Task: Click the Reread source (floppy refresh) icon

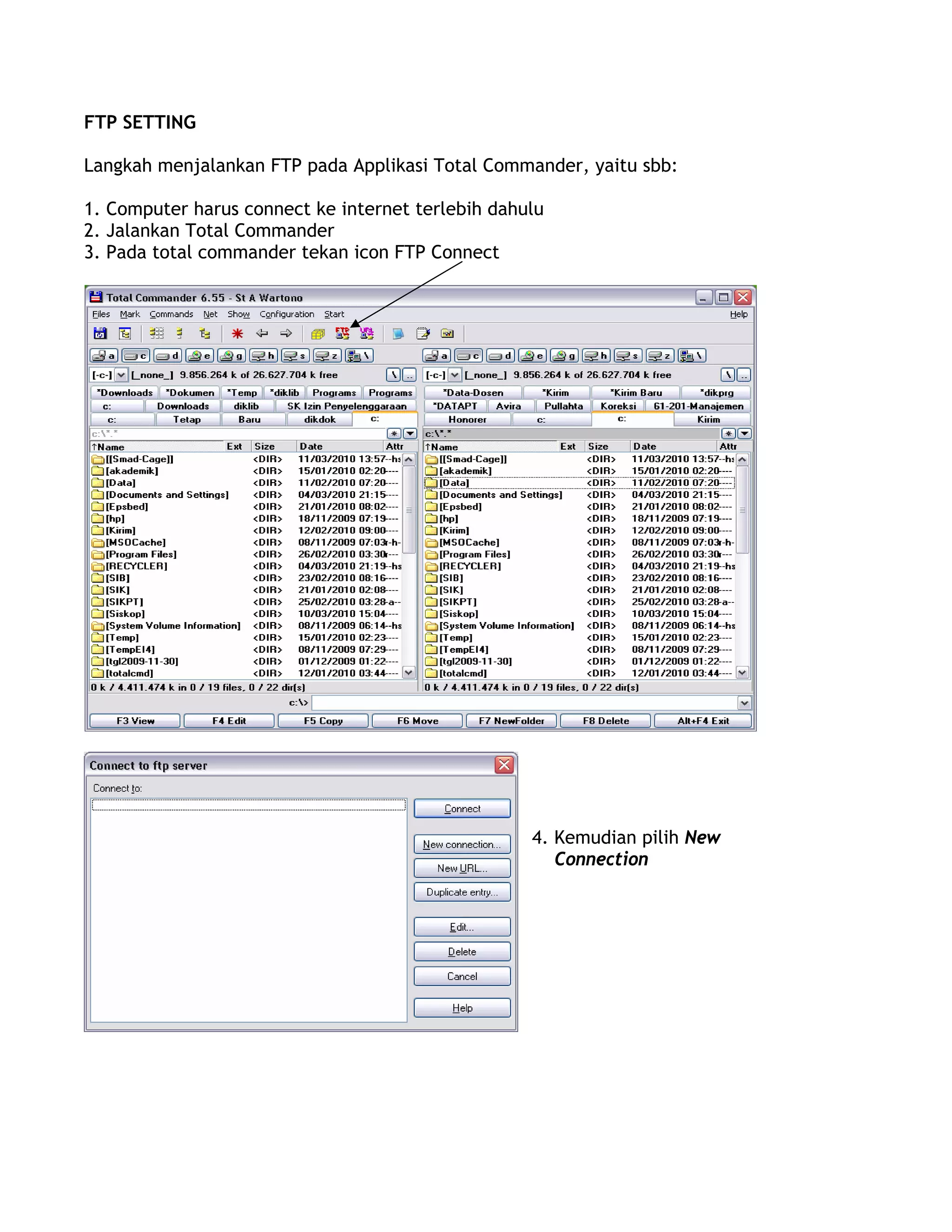Action: coord(100,333)
